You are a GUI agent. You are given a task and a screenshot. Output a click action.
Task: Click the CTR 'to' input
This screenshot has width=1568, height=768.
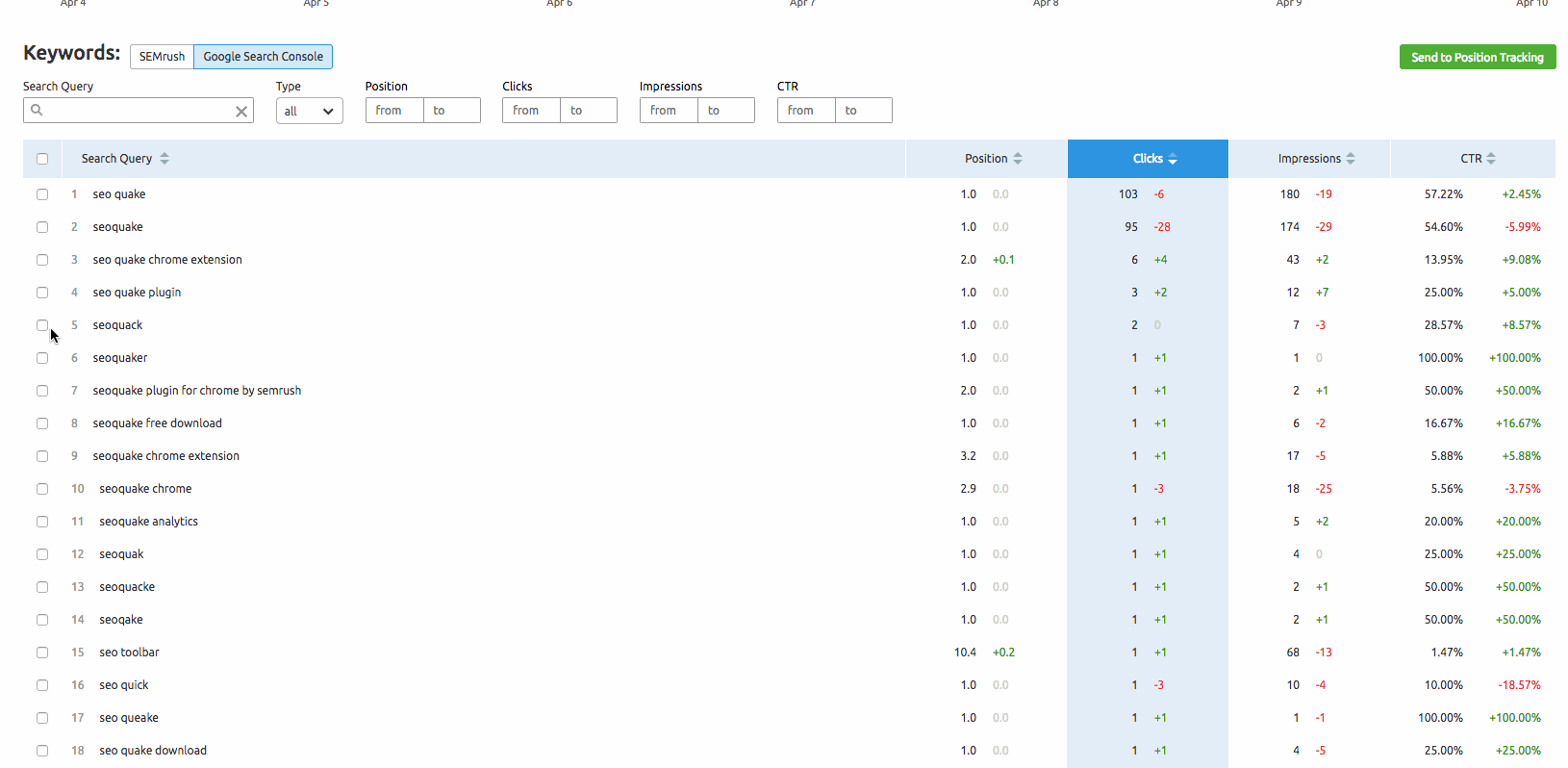pos(864,111)
